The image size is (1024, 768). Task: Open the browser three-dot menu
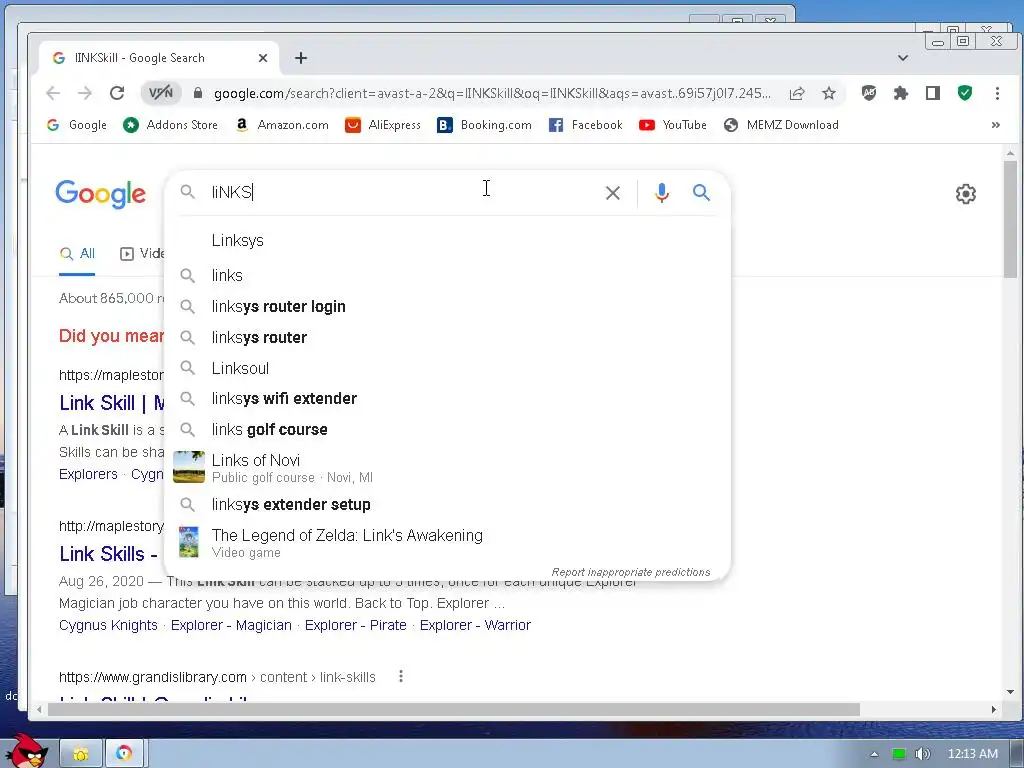click(x=997, y=93)
